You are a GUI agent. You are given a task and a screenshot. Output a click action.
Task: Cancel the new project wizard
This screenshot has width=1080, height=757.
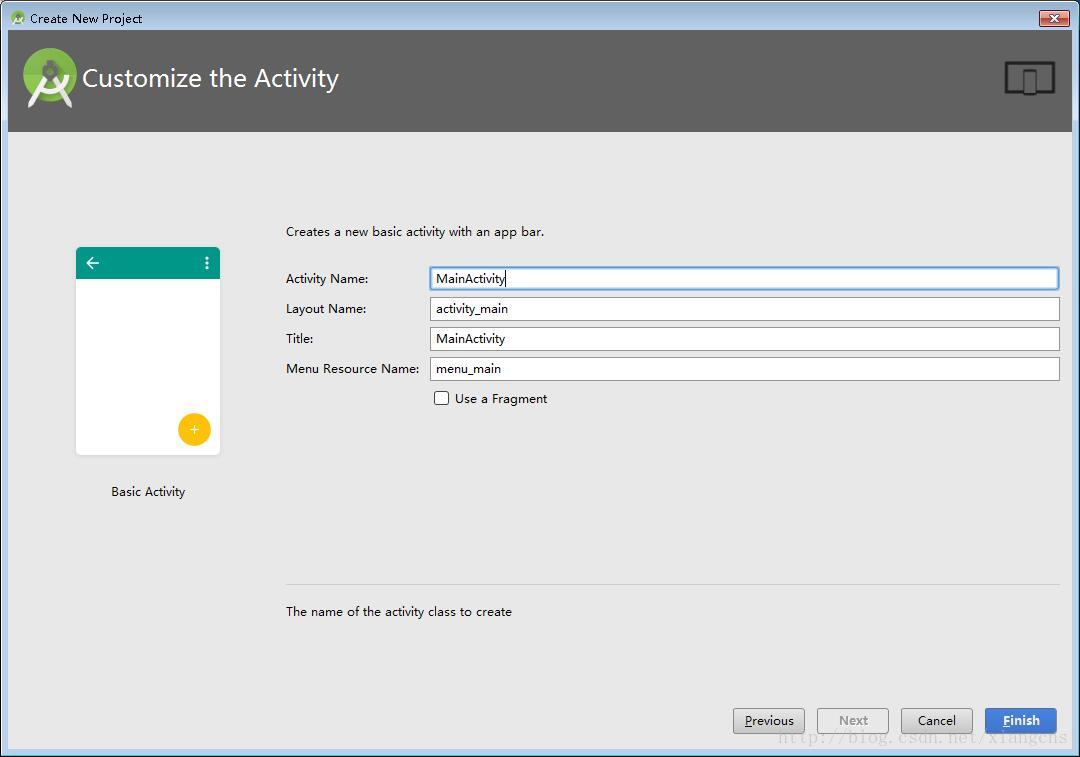pyautogui.click(x=936, y=720)
